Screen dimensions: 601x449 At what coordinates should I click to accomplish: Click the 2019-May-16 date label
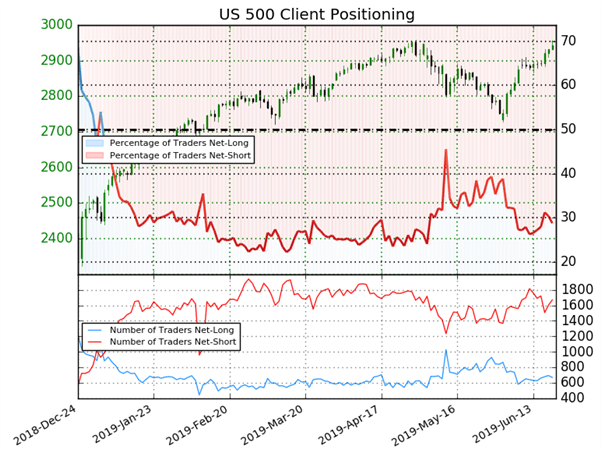pos(424,425)
